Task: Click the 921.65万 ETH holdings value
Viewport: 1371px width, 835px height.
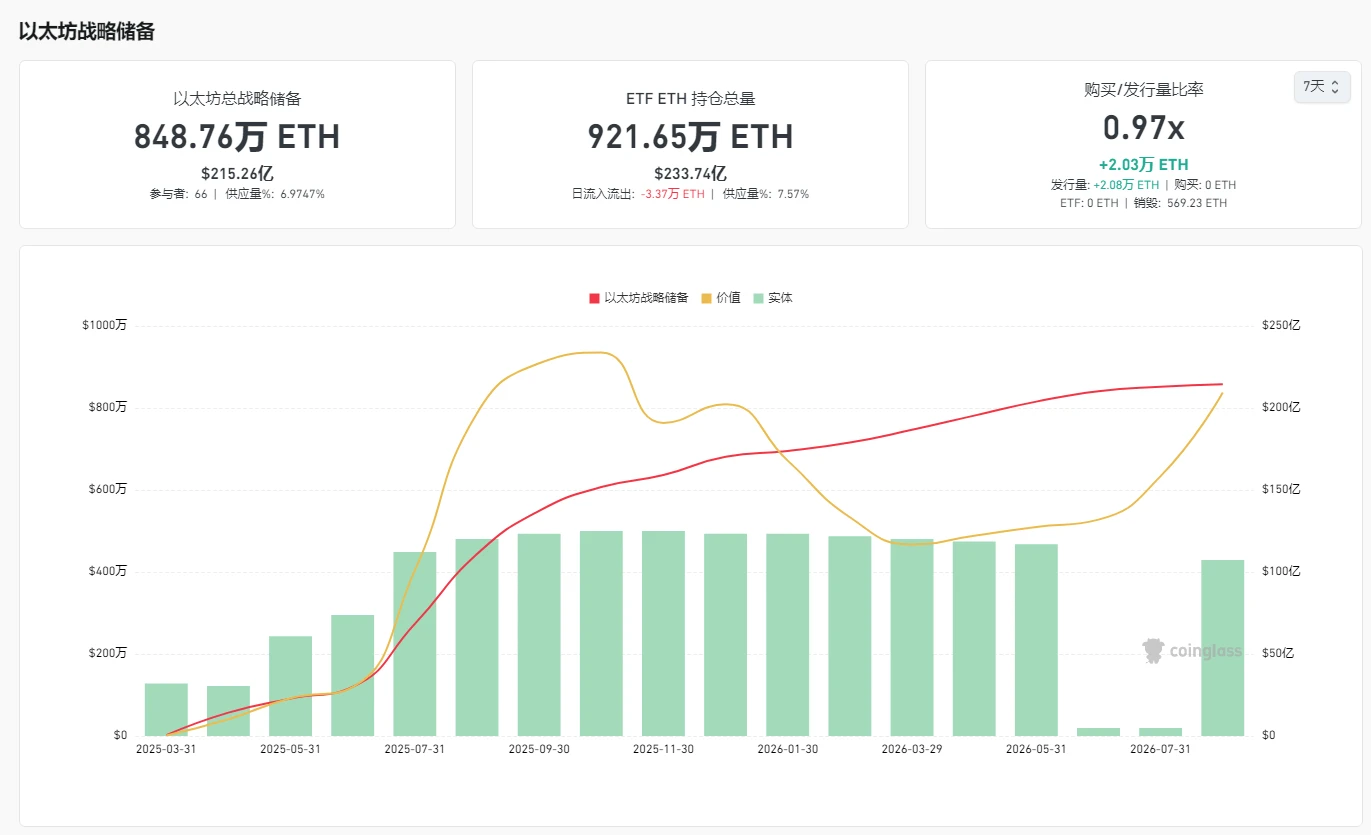Action: [x=690, y=137]
